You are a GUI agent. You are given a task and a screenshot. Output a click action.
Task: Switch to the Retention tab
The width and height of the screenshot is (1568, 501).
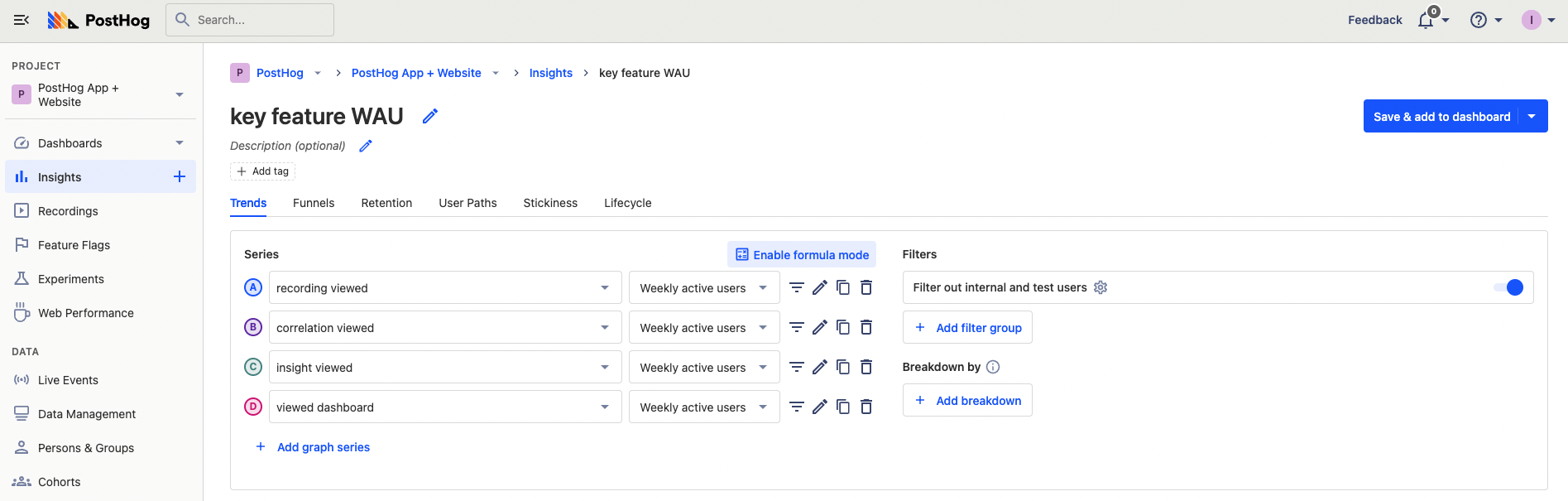point(386,203)
